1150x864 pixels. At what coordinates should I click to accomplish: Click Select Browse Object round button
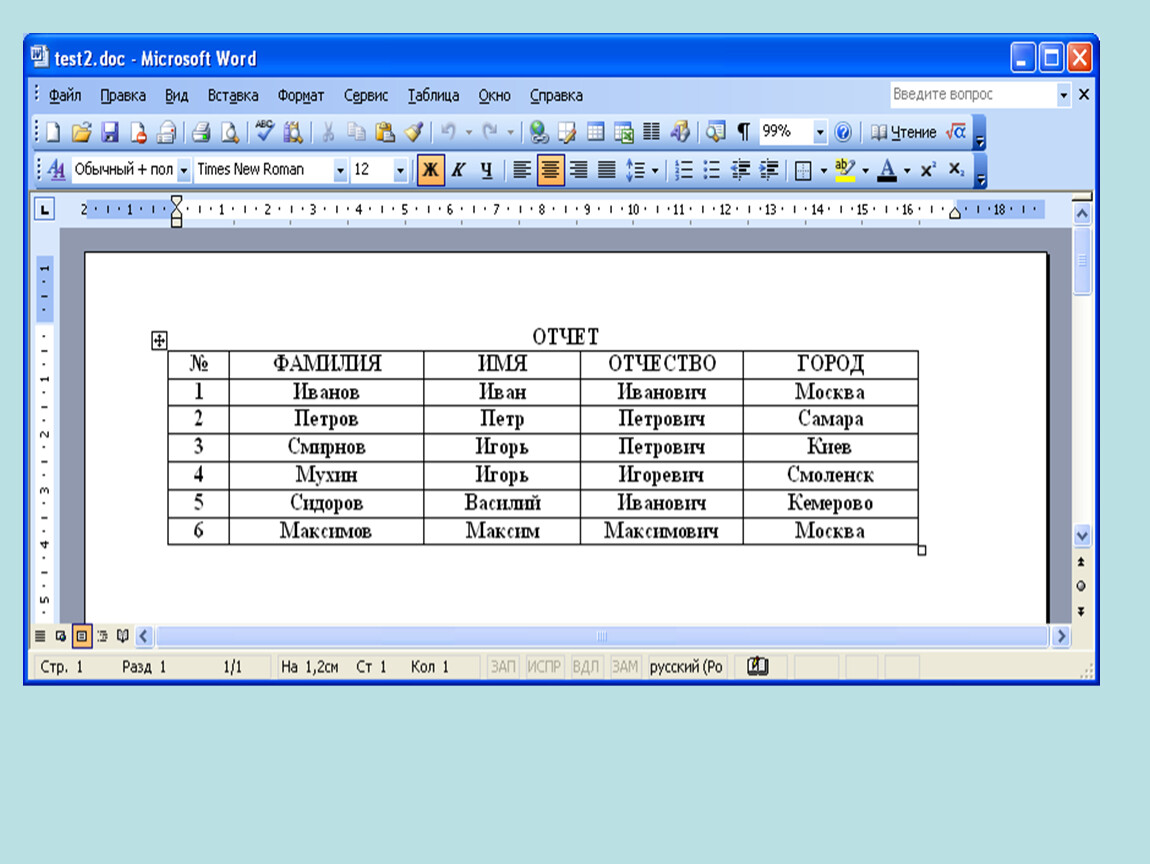click(x=1081, y=586)
